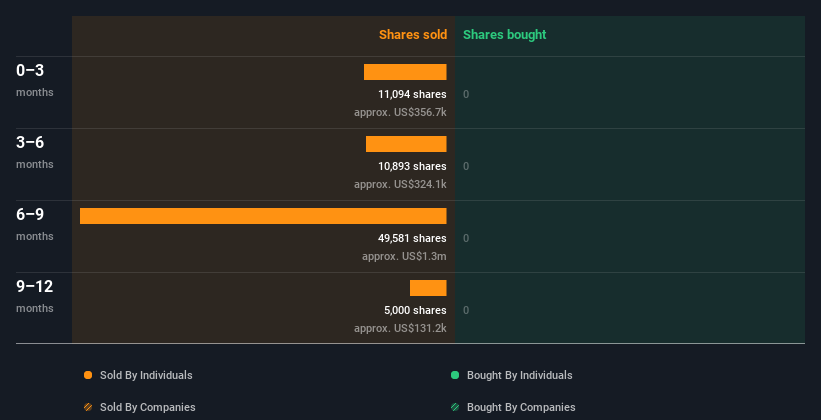This screenshot has width=821, height=420.
Task: Select the 10,893 shares value
Action: click(412, 166)
